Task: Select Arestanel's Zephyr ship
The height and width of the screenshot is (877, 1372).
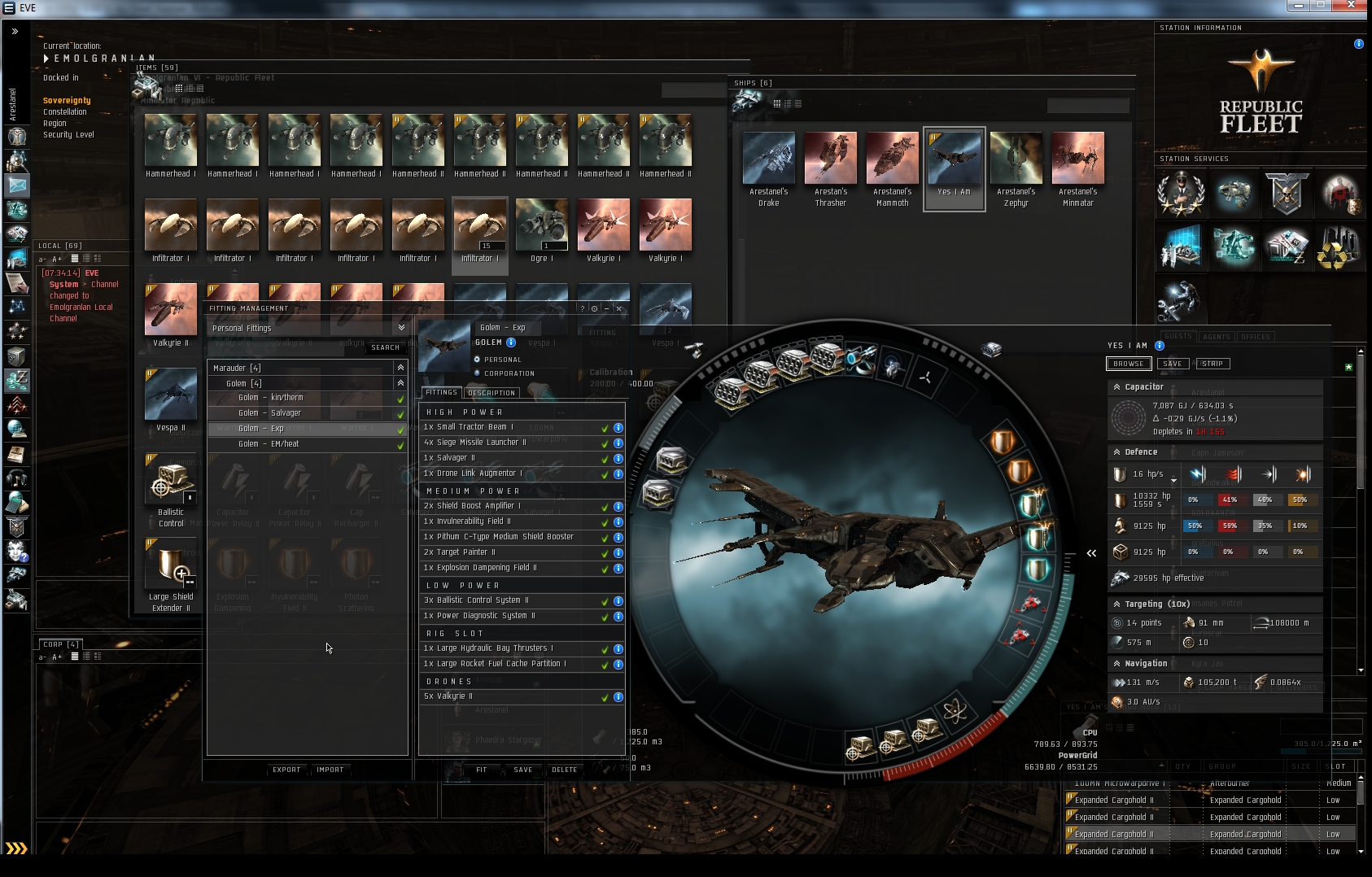Action: click(1016, 169)
